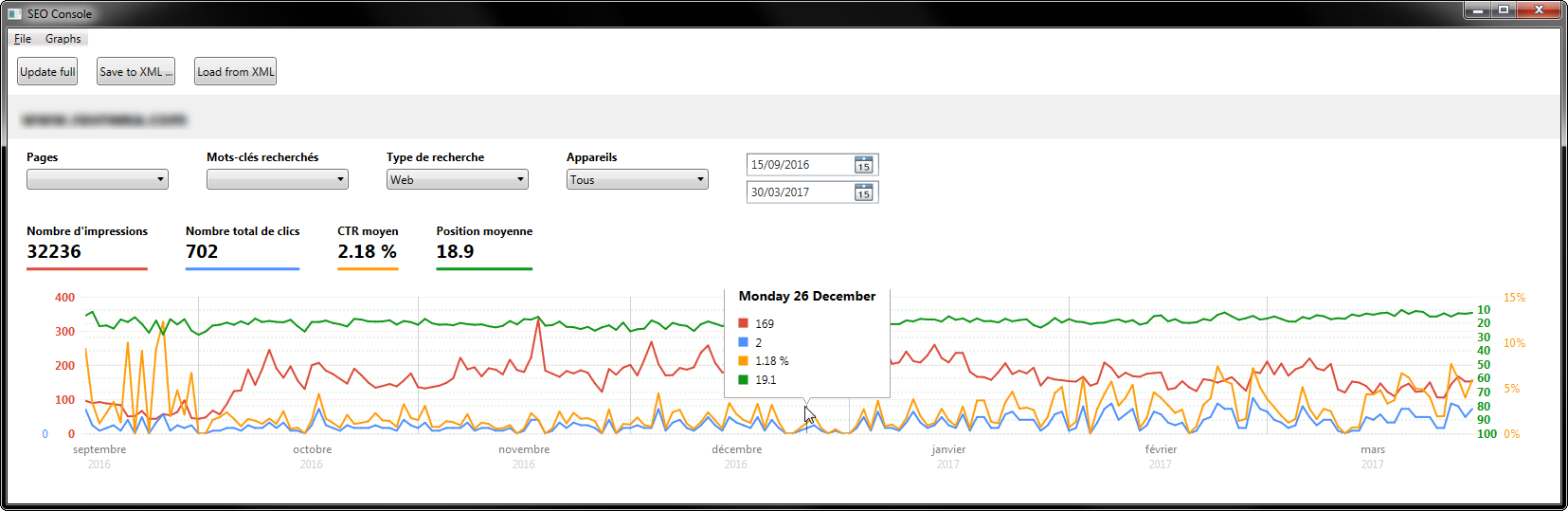Open the Graphs menu
This screenshot has height=511, width=1568.
point(63,39)
